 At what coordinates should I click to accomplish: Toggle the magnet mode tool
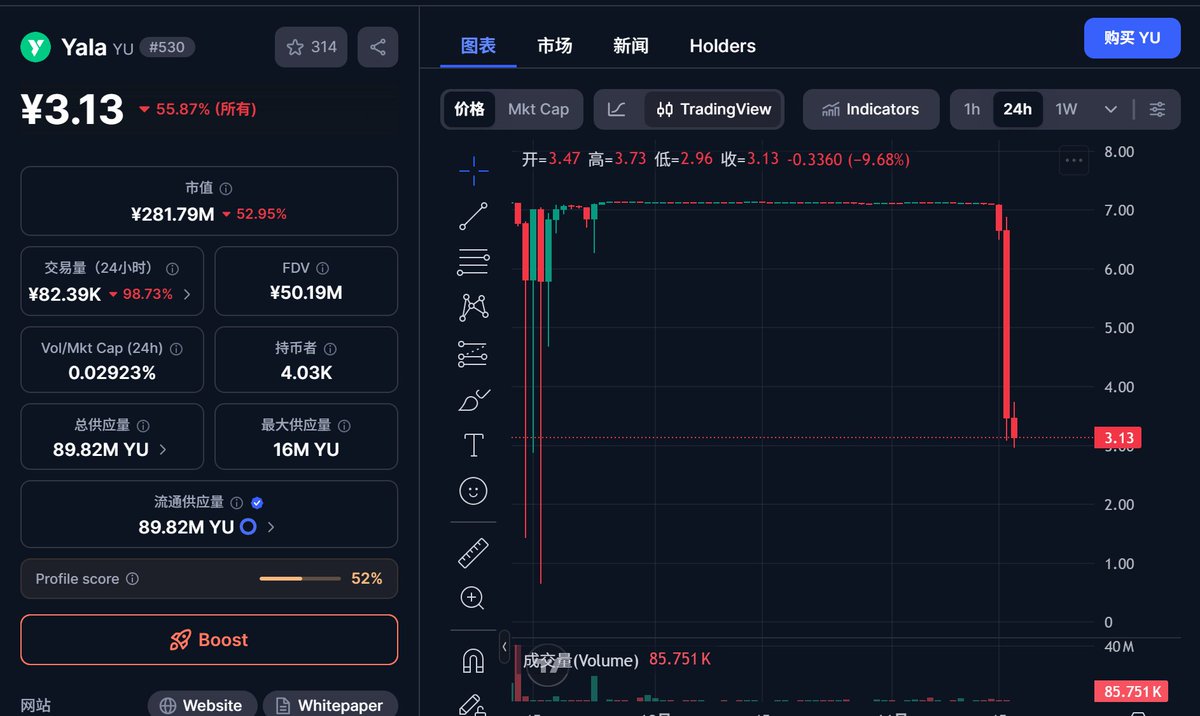click(x=473, y=660)
